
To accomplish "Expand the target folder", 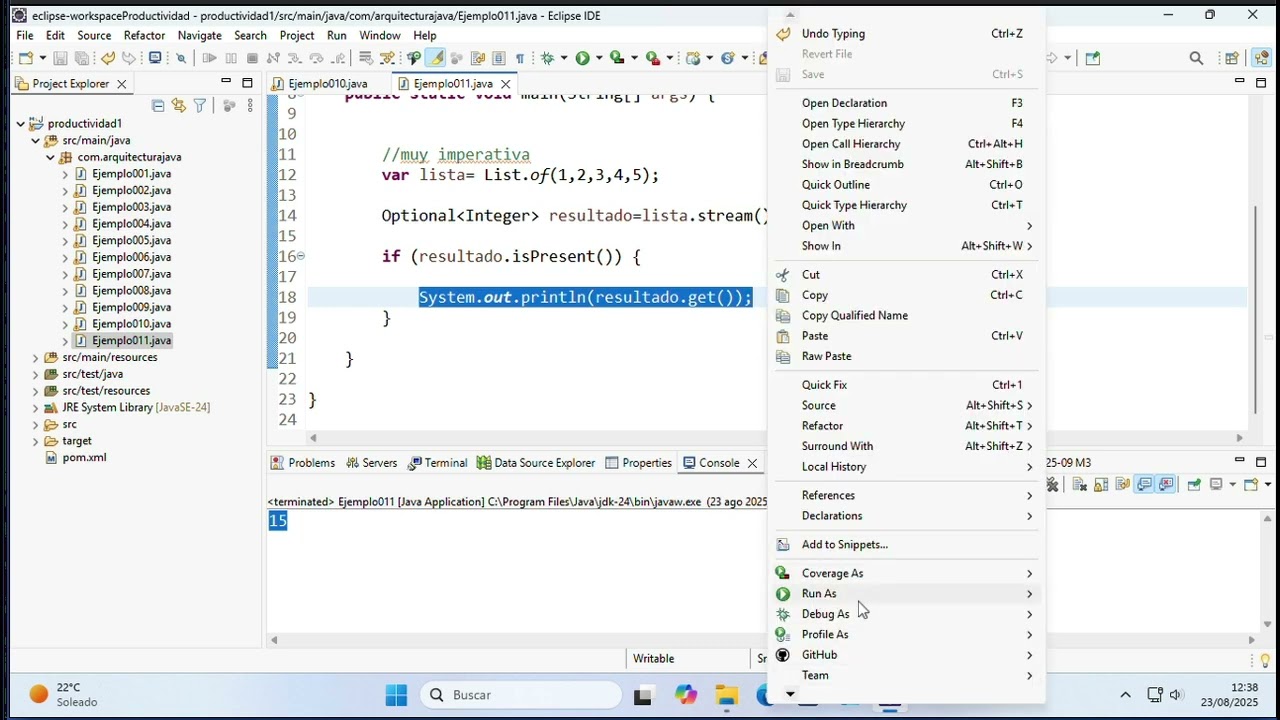I will [x=36, y=441].
